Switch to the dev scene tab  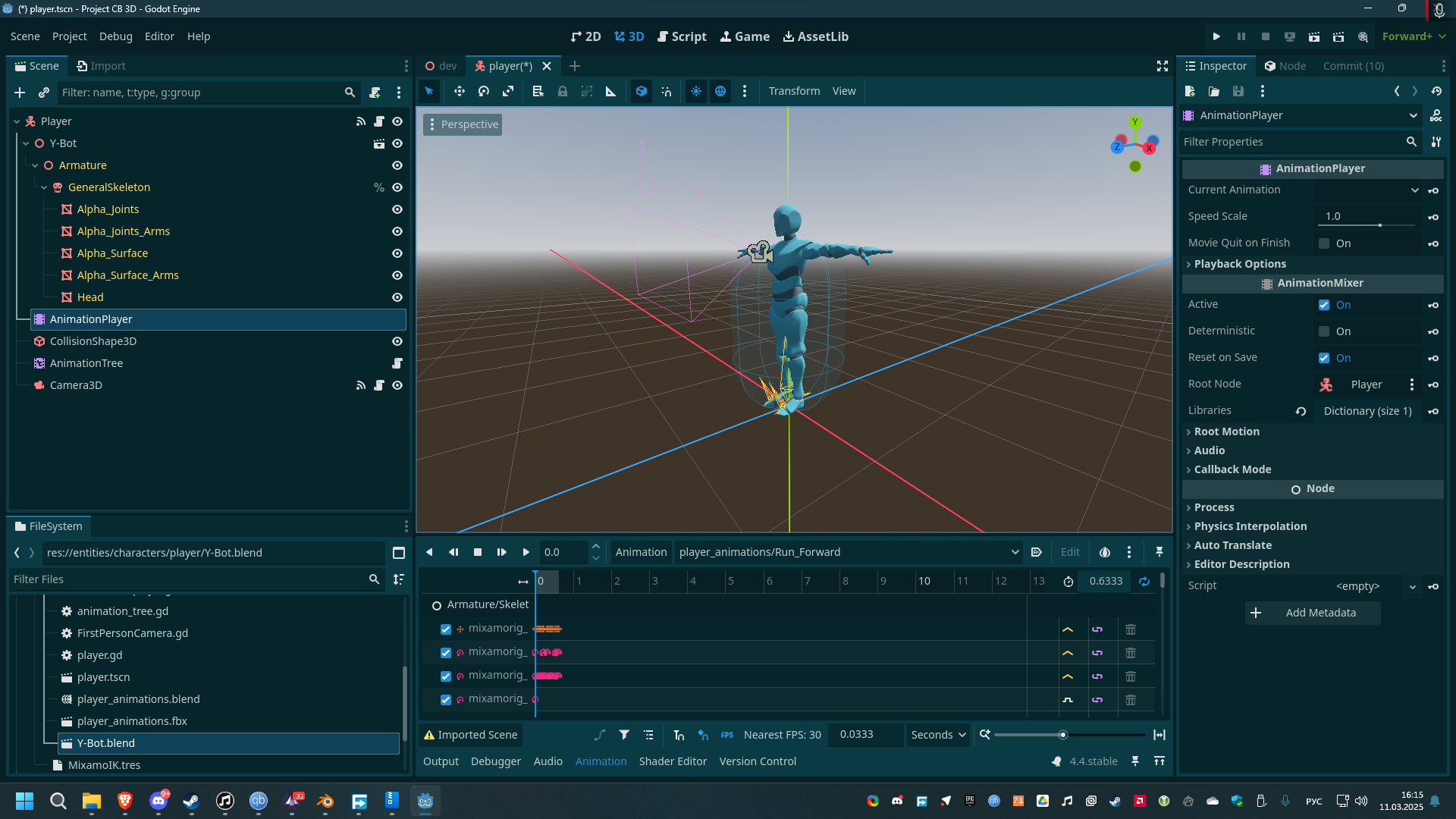[x=441, y=66]
